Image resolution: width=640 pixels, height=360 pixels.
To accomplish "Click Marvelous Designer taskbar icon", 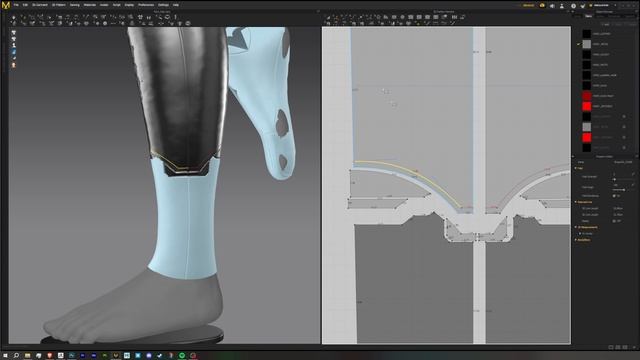I will pos(116,356).
